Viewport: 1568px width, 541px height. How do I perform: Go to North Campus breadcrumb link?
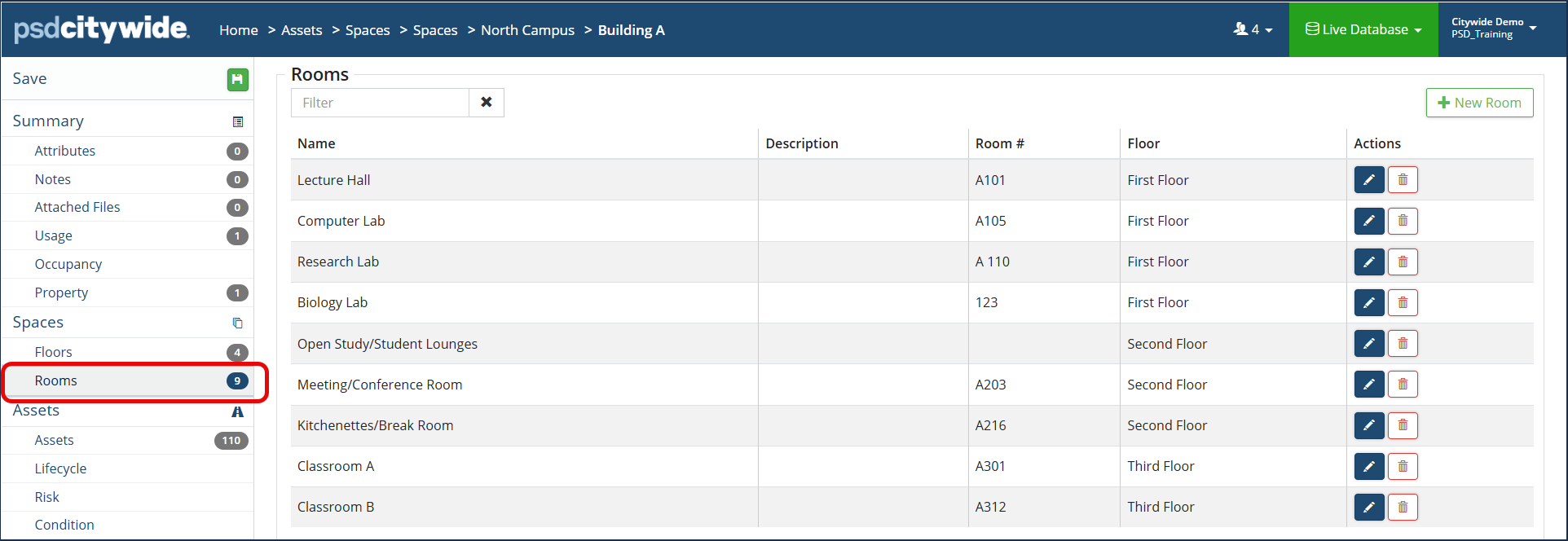[x=527, y=30]
